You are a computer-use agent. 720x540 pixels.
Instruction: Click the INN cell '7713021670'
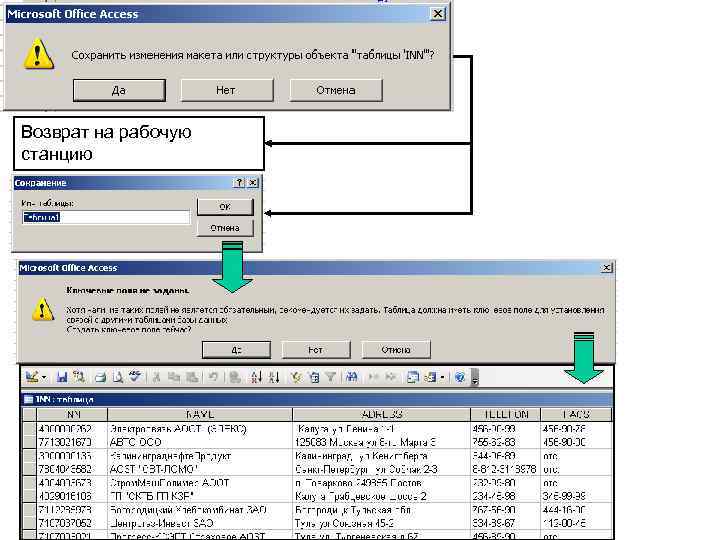pyautogui.click(x=72, y=443)
